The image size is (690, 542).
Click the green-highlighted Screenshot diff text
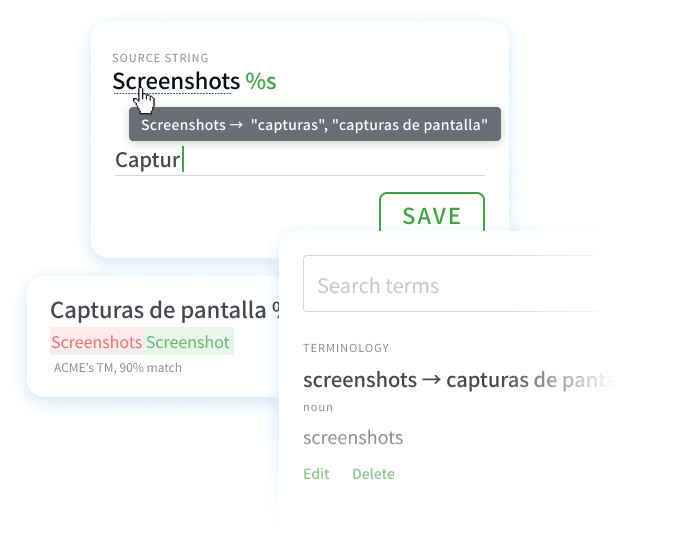point(188,342)
